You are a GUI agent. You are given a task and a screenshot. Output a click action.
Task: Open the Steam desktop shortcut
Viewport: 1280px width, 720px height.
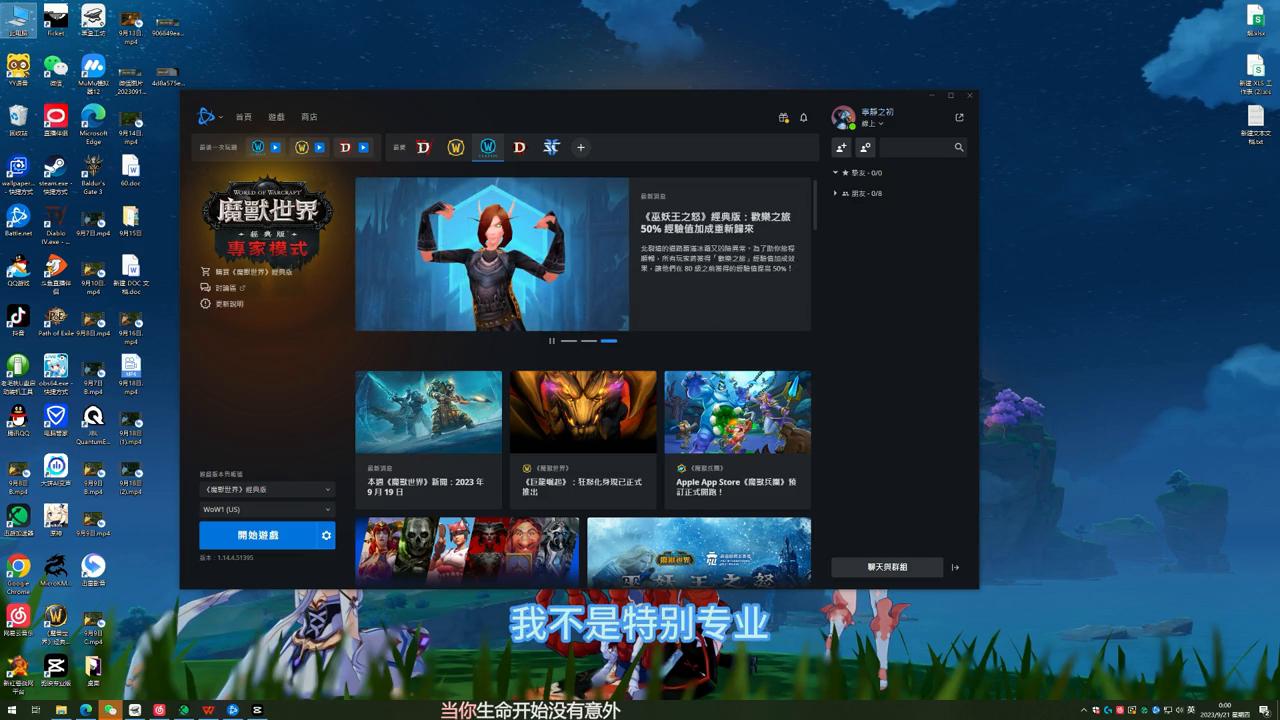coord(55,172)
